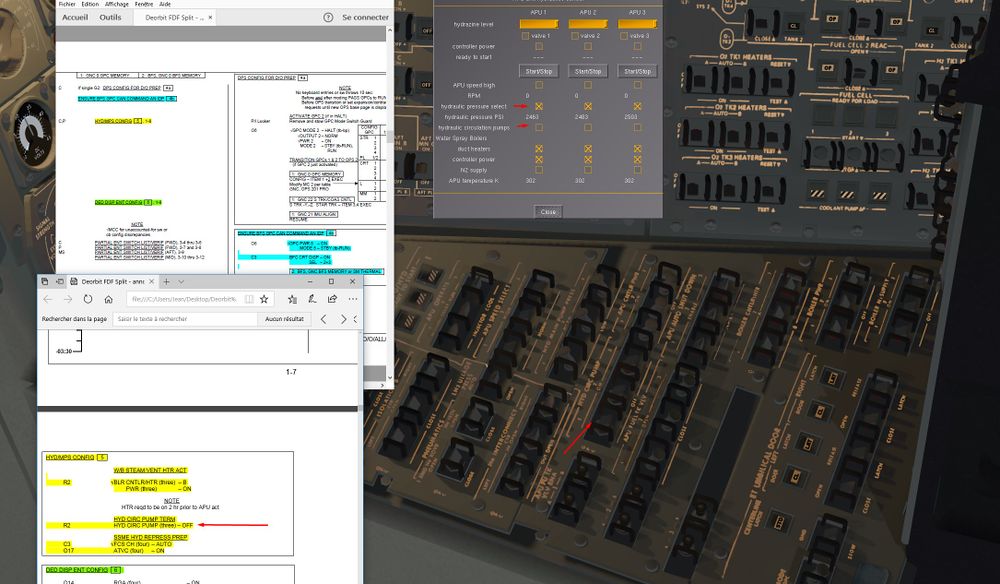
Task: Uncheck duct heaters for APU 2
Action: point(588,149)
